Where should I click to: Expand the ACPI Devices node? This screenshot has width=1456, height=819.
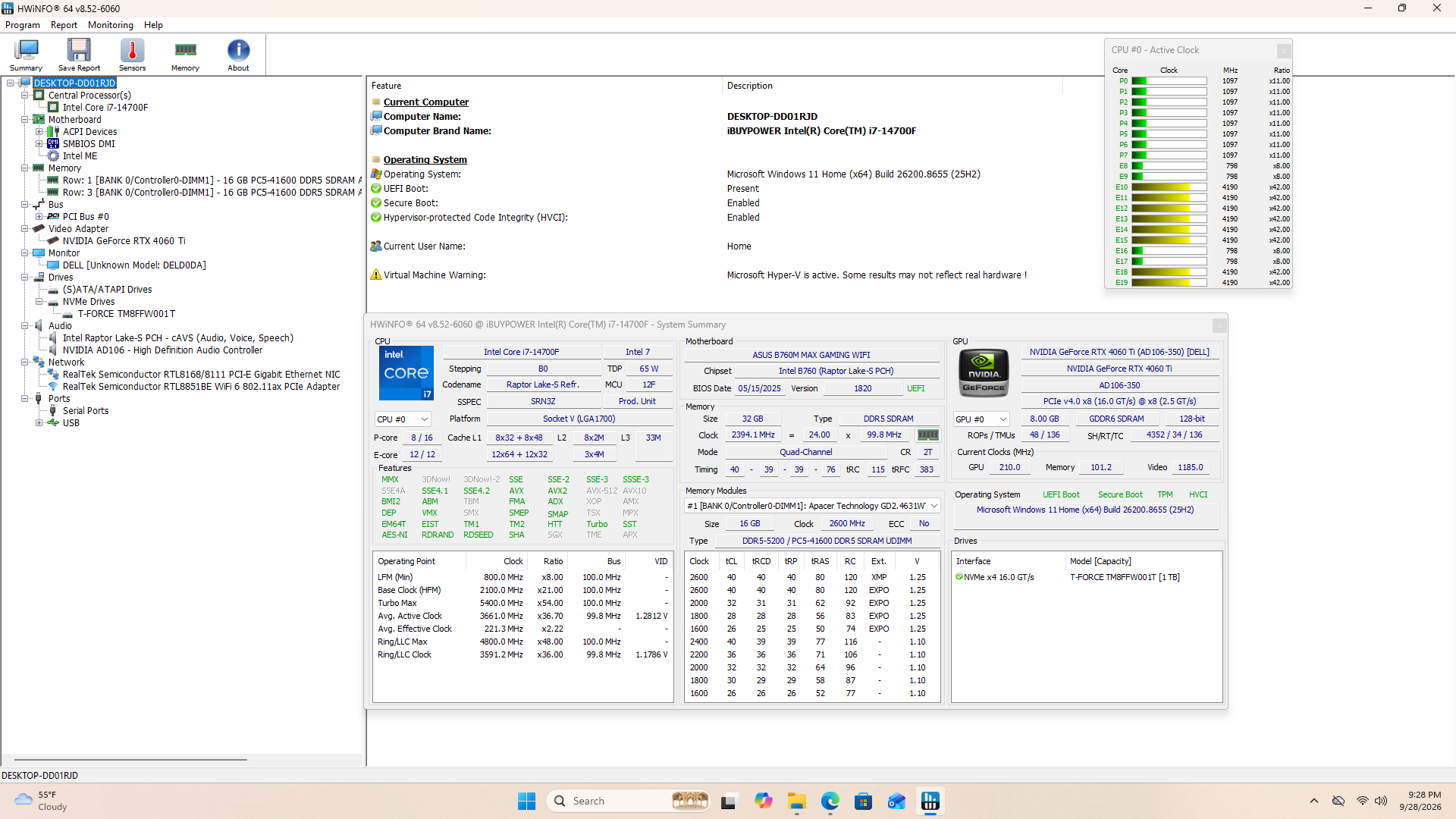(39, 131)
